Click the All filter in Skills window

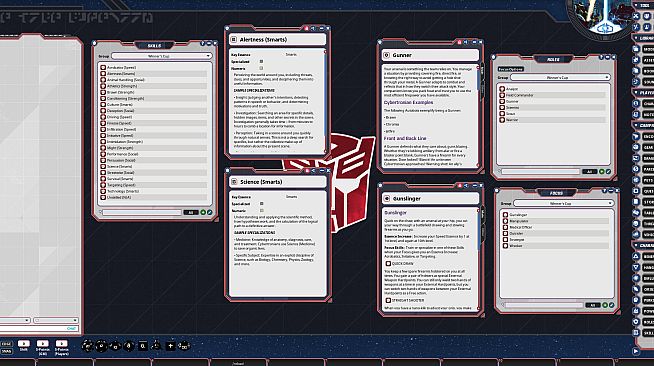(x=191, y=213)
